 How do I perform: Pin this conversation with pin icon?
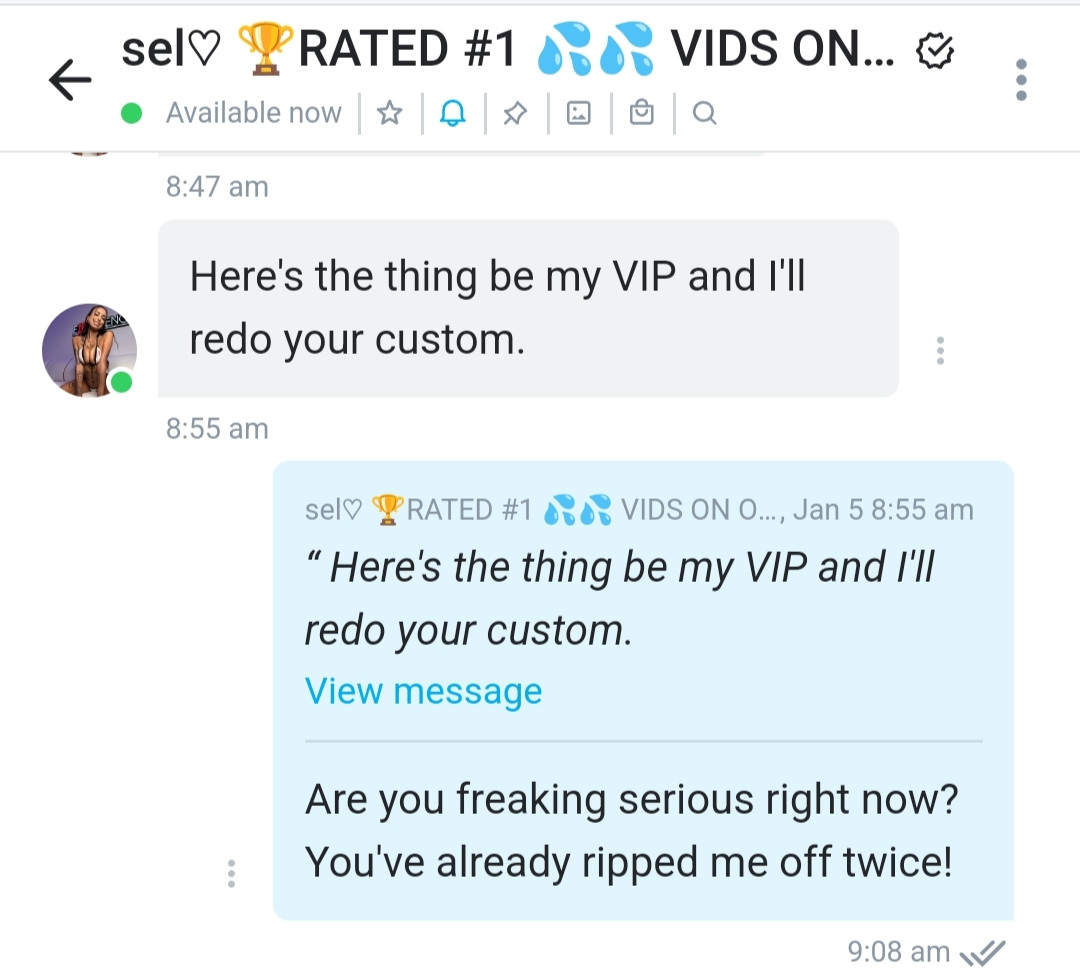515,113
